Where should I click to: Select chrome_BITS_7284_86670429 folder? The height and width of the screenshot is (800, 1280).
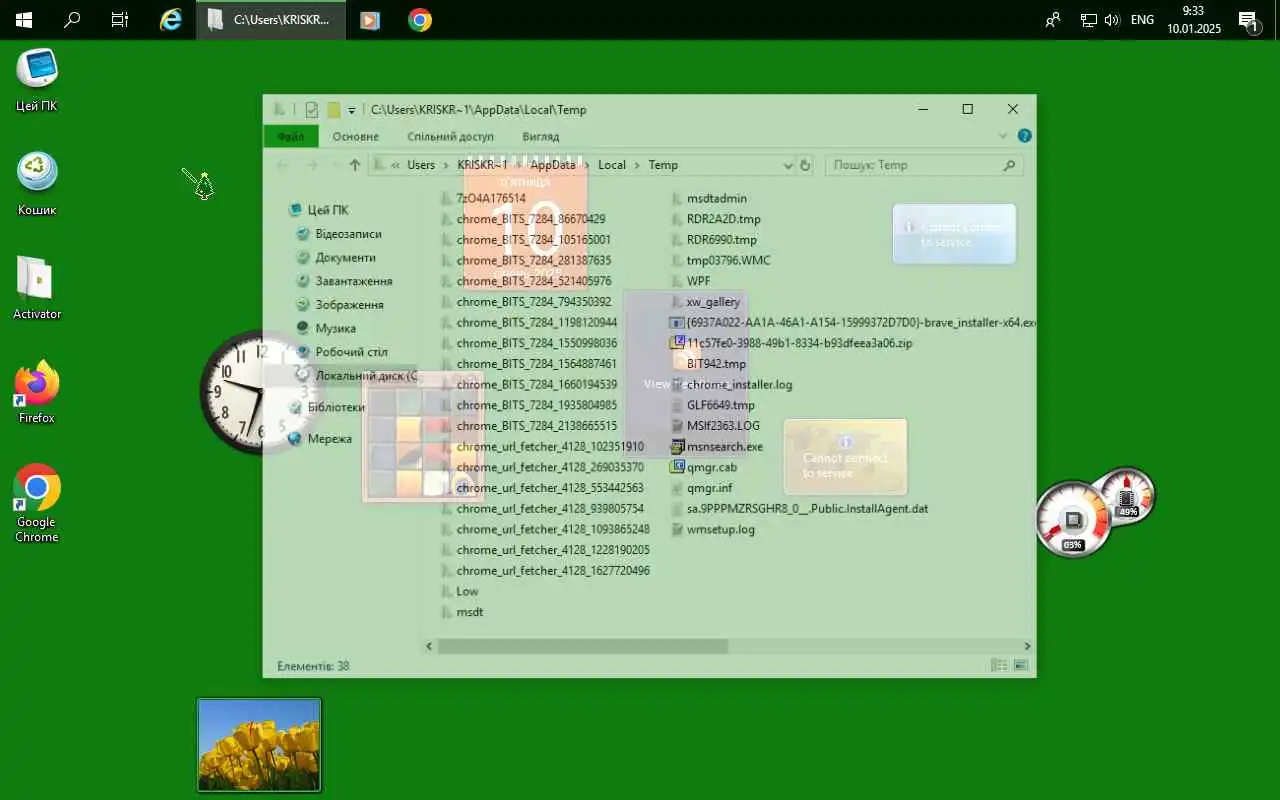pos(522,219)
